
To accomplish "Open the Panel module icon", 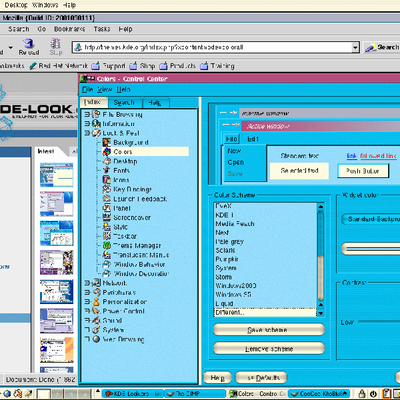I will pos(107,208).
